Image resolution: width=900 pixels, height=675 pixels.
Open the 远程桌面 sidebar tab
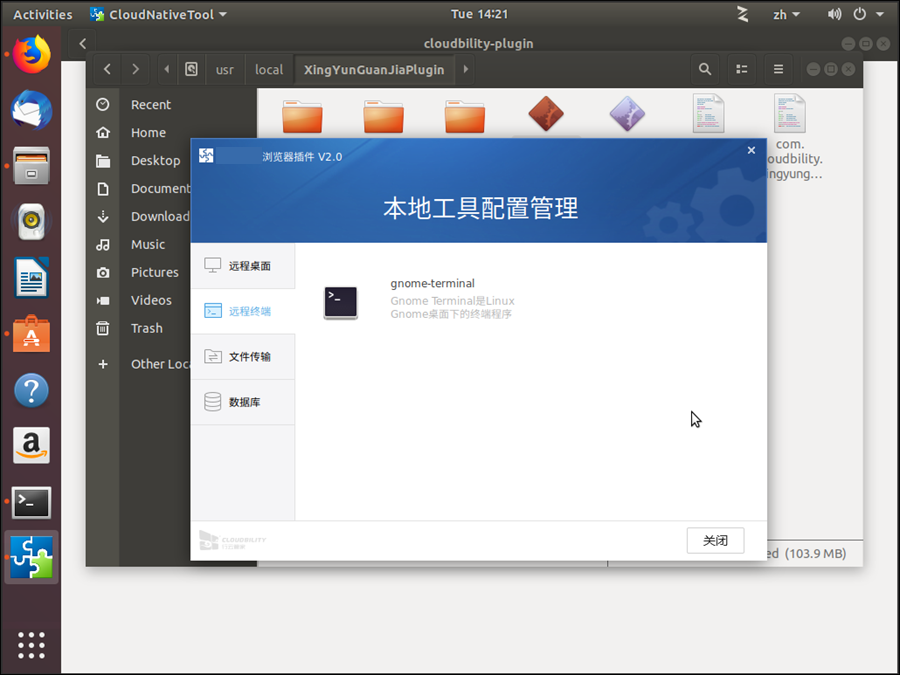tap(243, 266)
